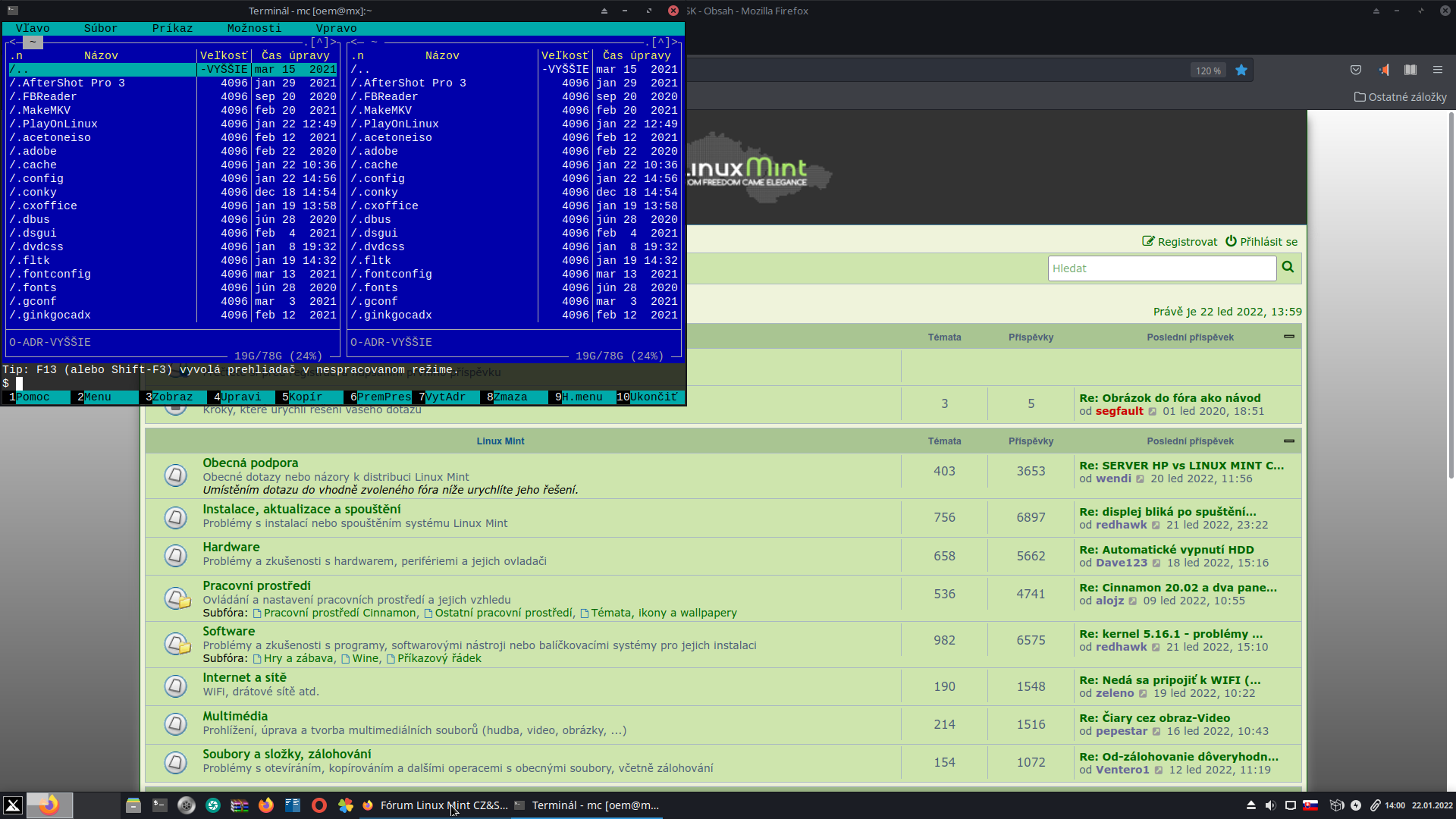Open left panel history dropdown [^]

[320, 42]
